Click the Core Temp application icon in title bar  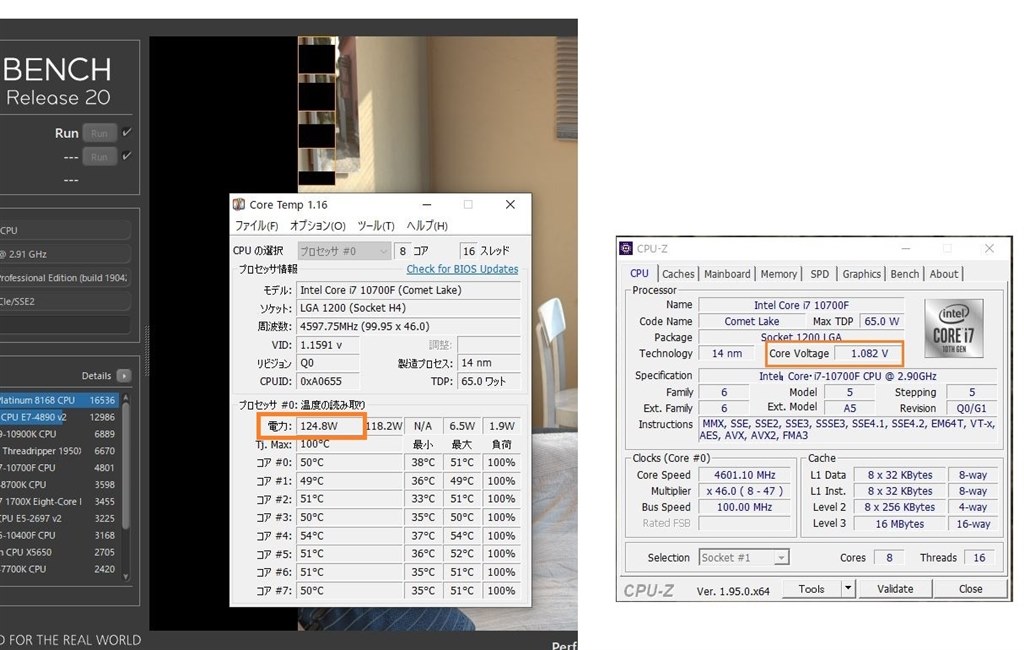click(239, 204)
